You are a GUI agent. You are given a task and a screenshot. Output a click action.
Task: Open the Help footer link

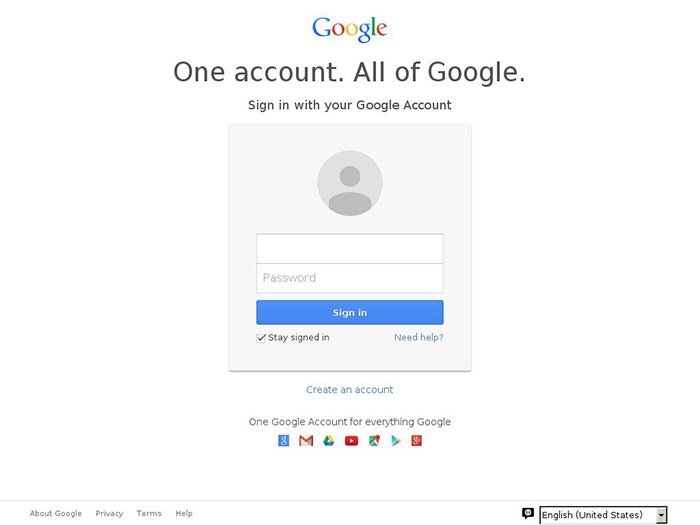(184, 513)
